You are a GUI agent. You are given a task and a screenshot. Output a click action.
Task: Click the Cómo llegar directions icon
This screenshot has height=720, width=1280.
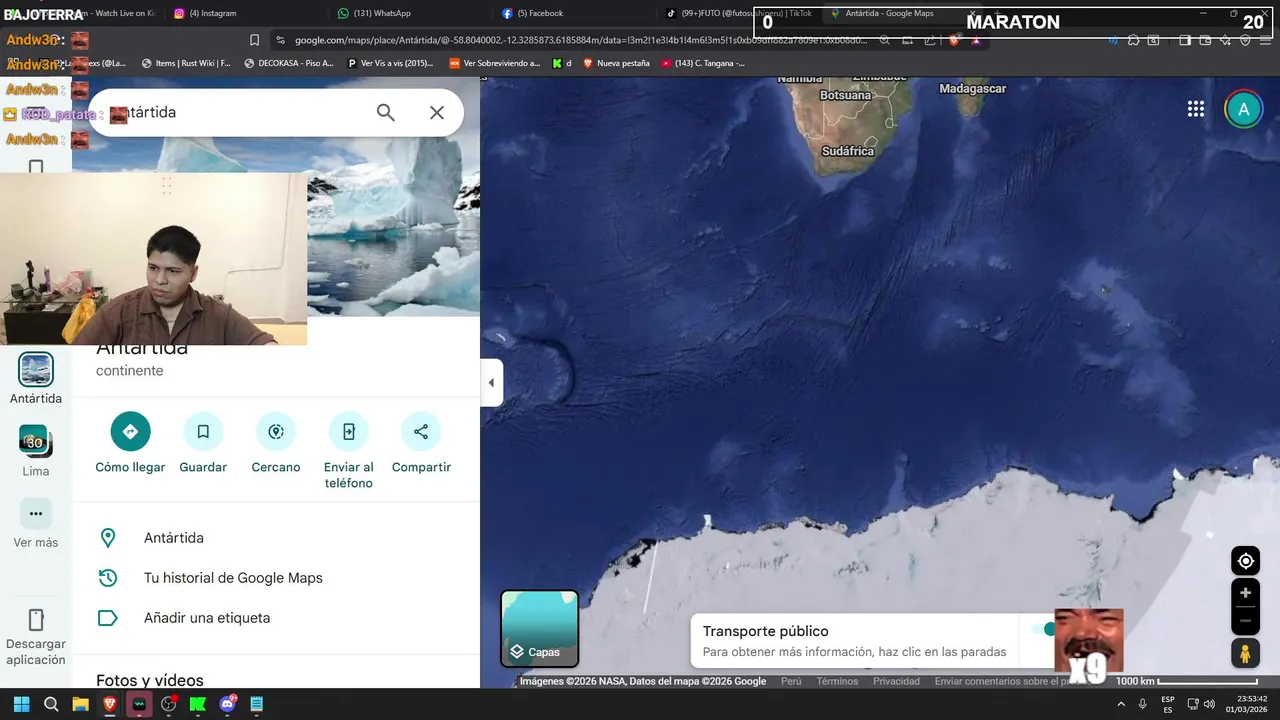pos(130,431)
